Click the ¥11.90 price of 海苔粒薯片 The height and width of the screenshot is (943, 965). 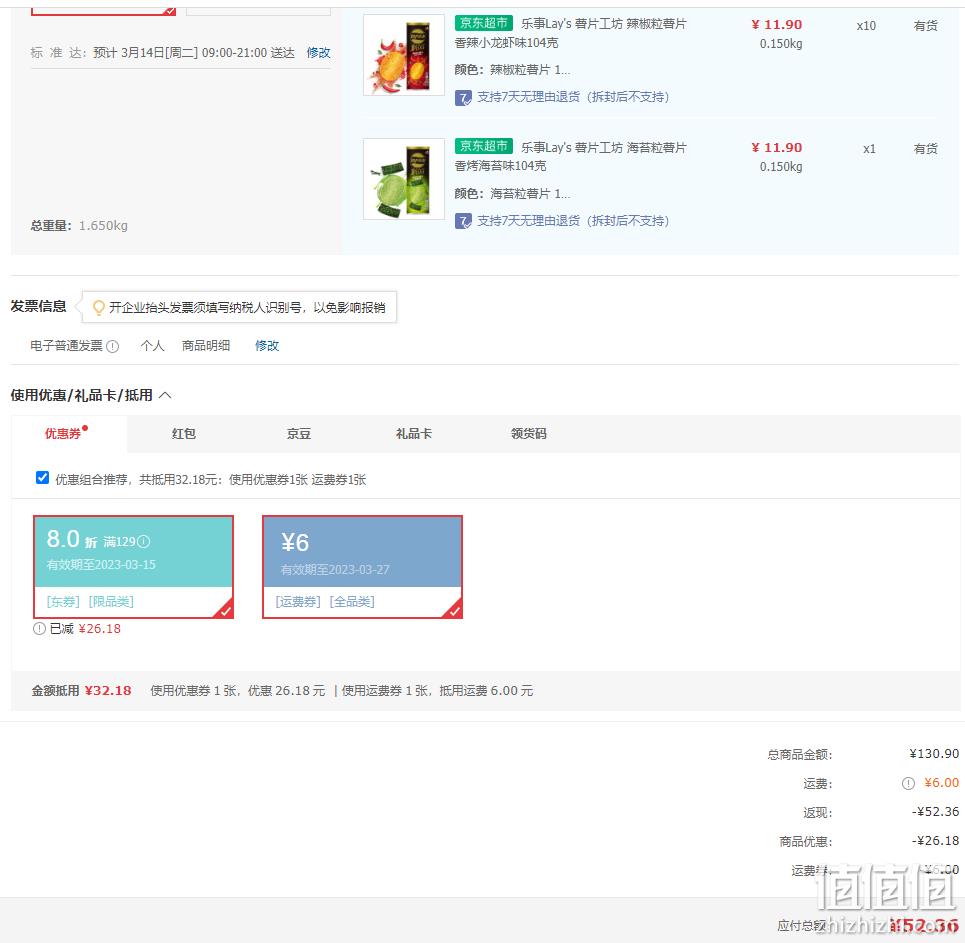(777, 148)
